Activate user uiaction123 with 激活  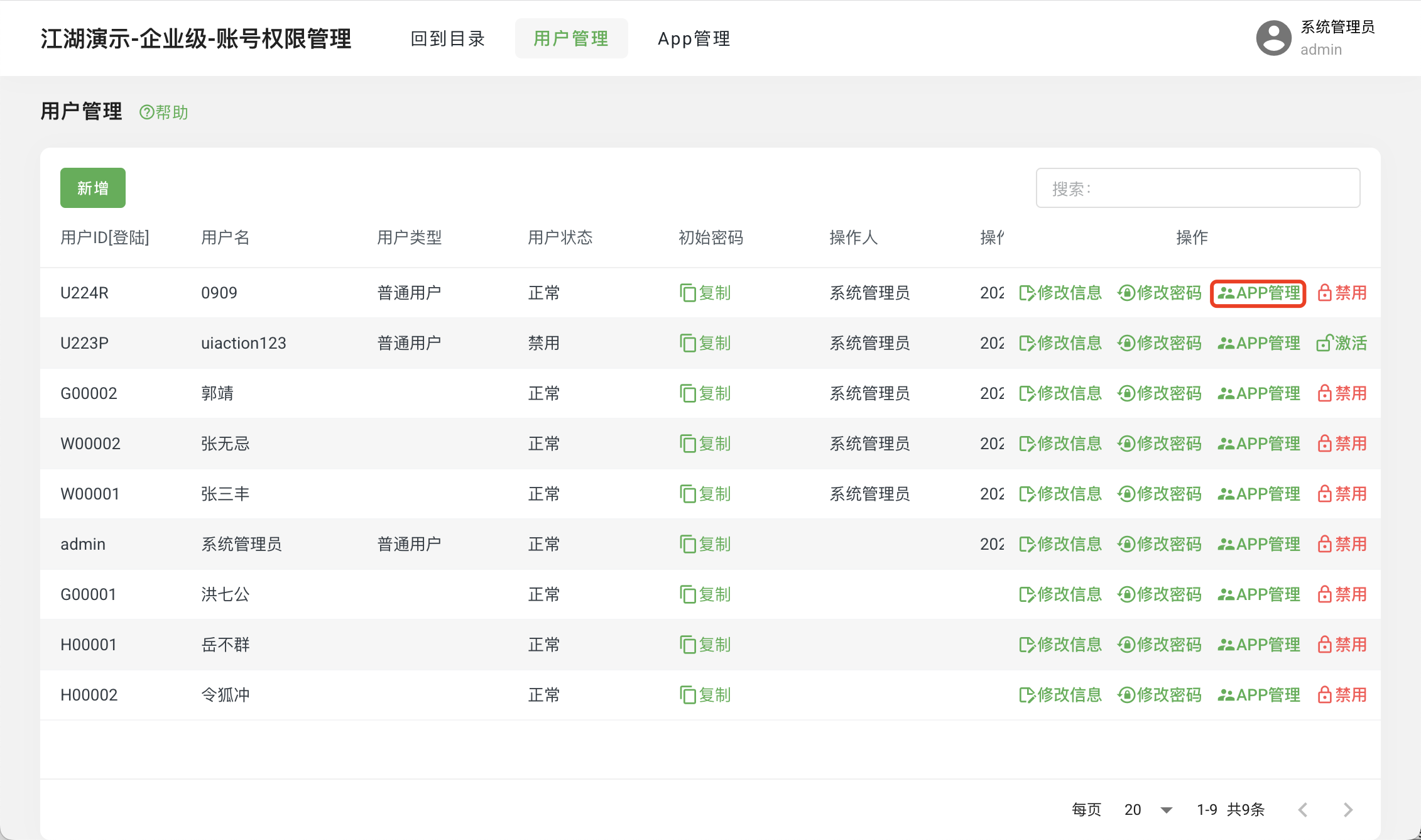[x=1342, y=343]
